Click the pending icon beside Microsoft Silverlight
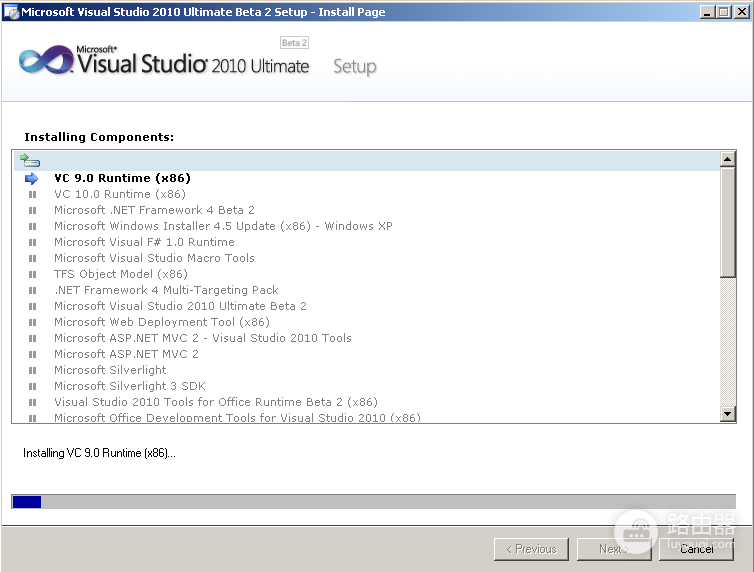Screen dimensions: 754x572 [x=32, y=370]
